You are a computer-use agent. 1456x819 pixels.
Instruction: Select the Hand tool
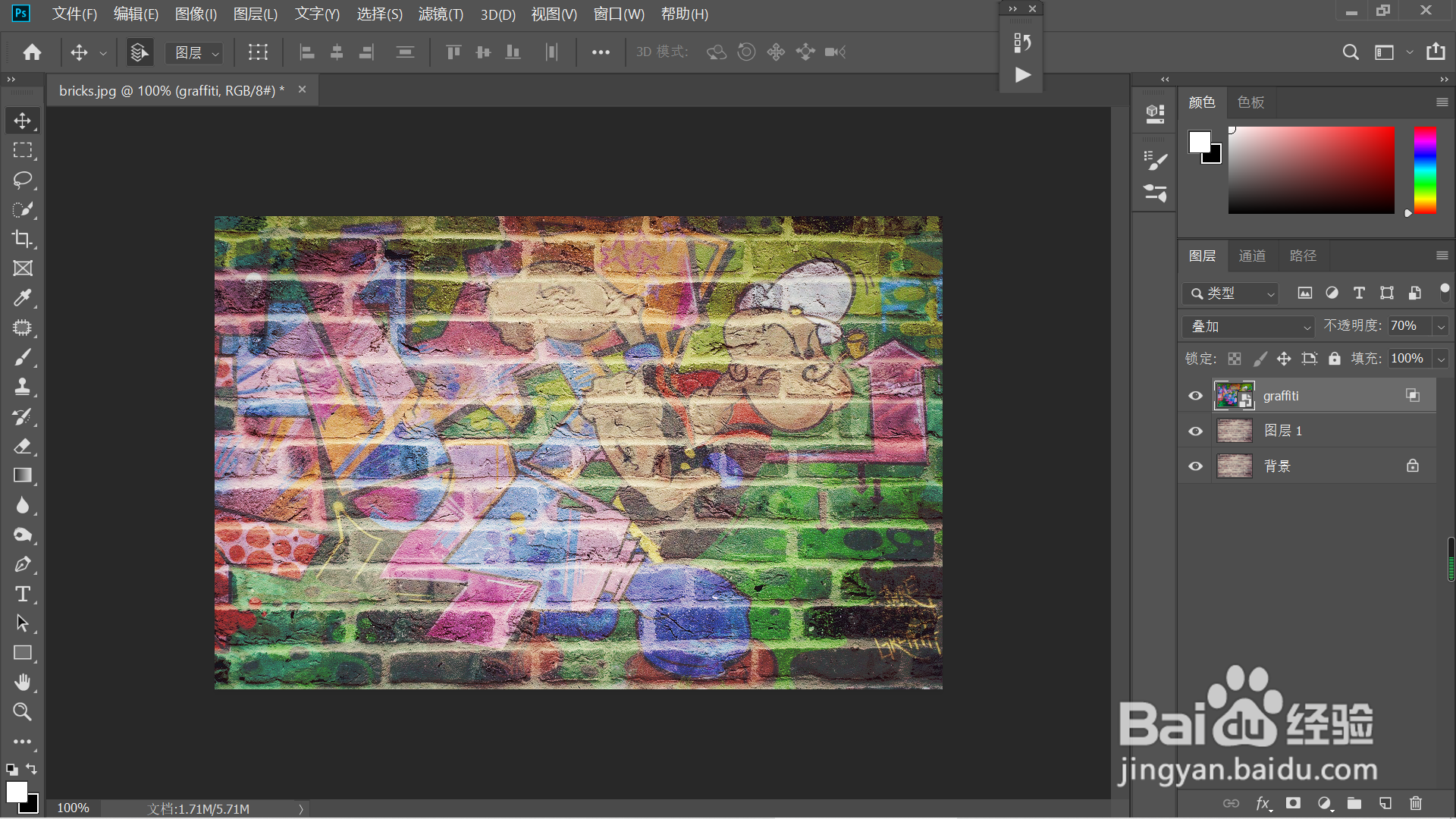coord(23,682)
